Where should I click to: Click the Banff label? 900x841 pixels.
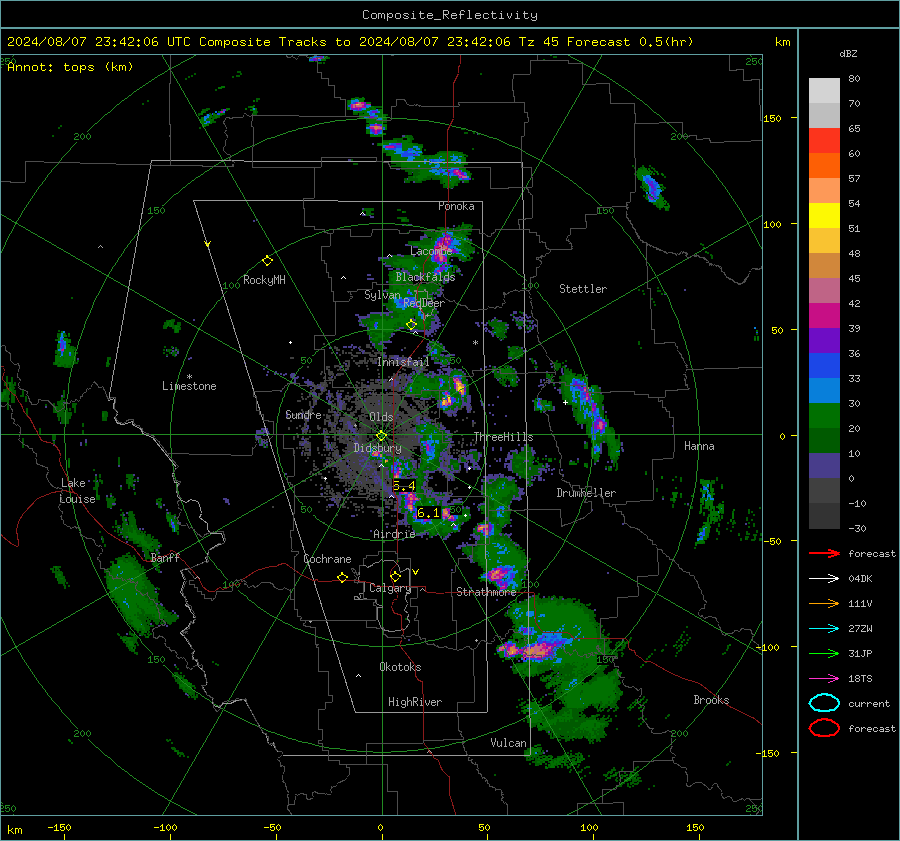tap(165, 558)
